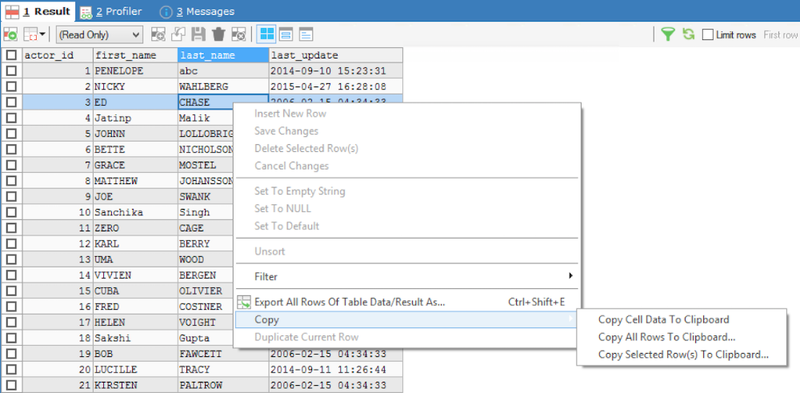800x393 pixels.
Task: Open the Copy submenu entry
Action: click(407, 320)
